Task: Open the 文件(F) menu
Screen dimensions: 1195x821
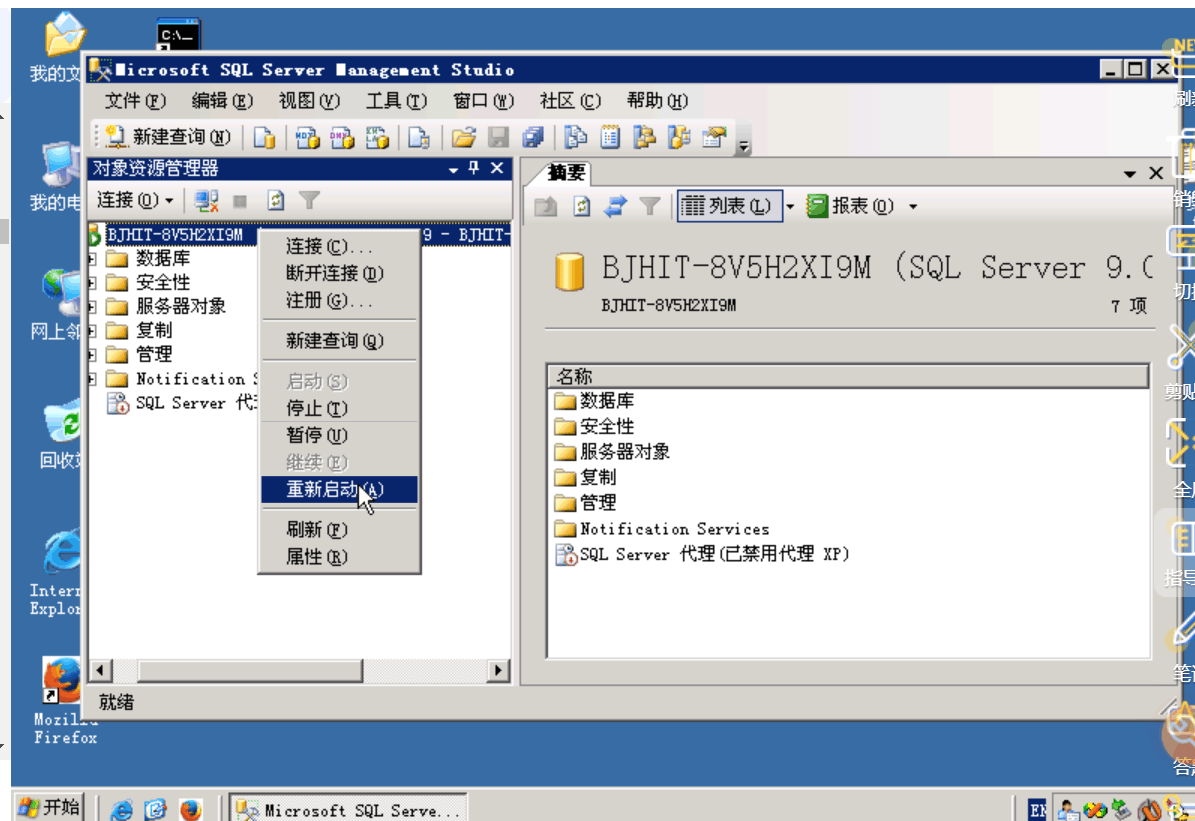Action: click(x=135, y=101)
